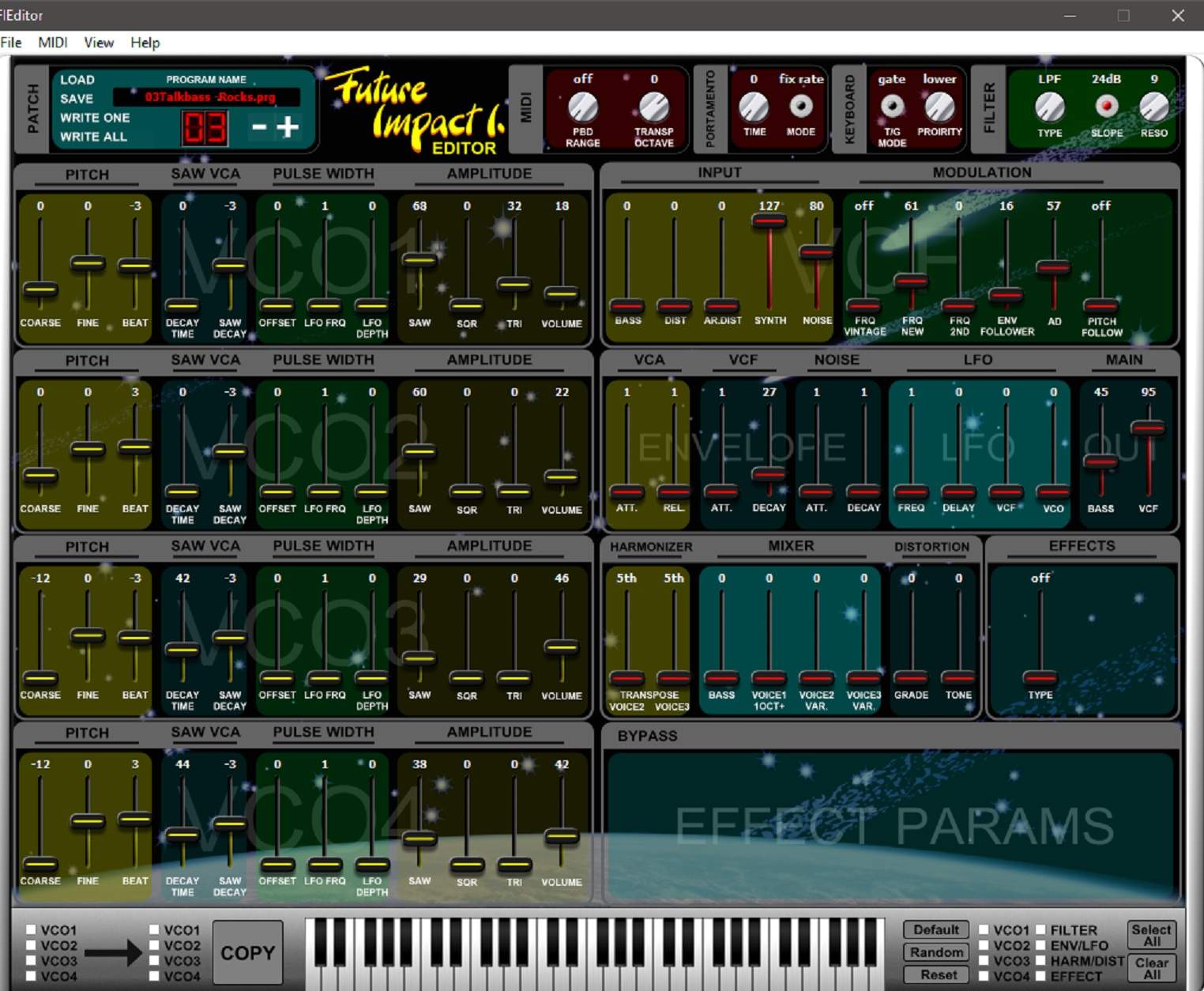Viewport: 1204px width, 991px height.
Task: Click the Main VCF output slider handle
Action: tap(1148, 428)
